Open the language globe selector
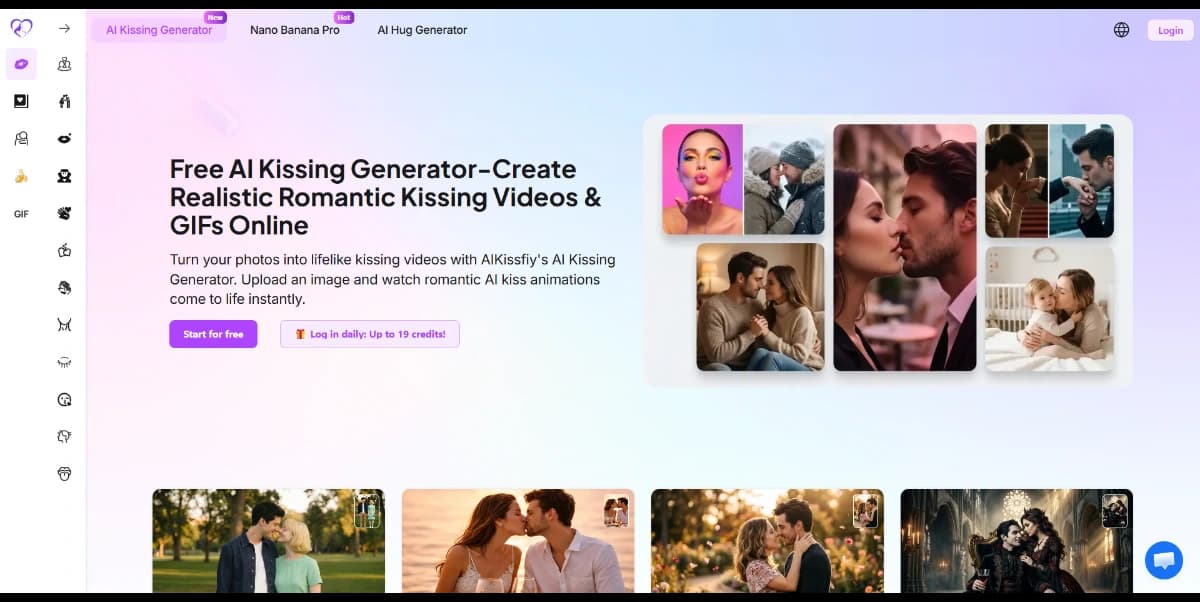The width and height of the screenshot is (1200, 602). pyautogui.click(x=1121, y=30)
